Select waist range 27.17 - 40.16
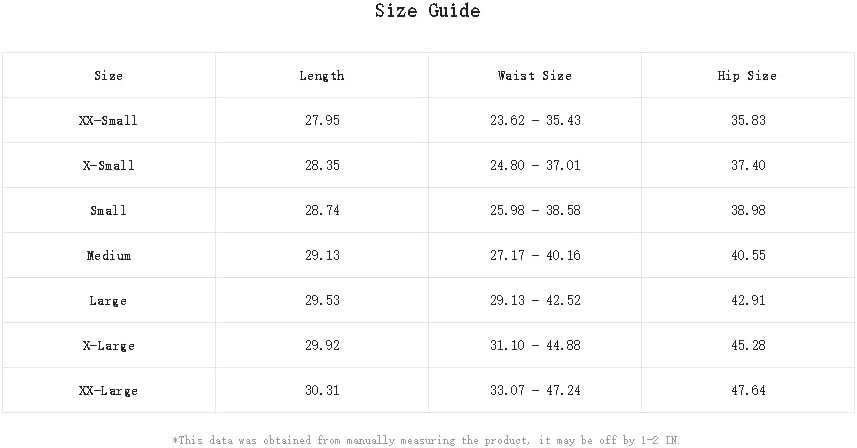Image resolution: width=857 pixels, height=448 pixels. pos(535,255)
